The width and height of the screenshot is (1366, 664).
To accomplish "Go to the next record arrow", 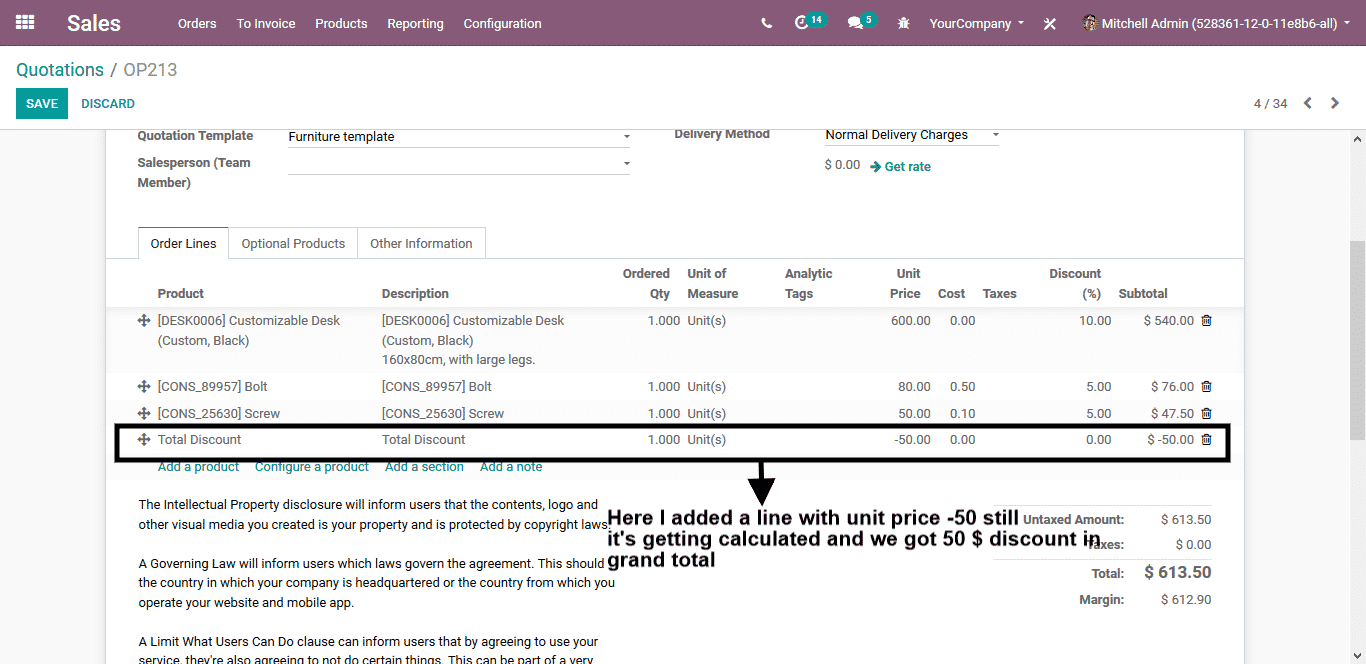I will point(1335,103).
